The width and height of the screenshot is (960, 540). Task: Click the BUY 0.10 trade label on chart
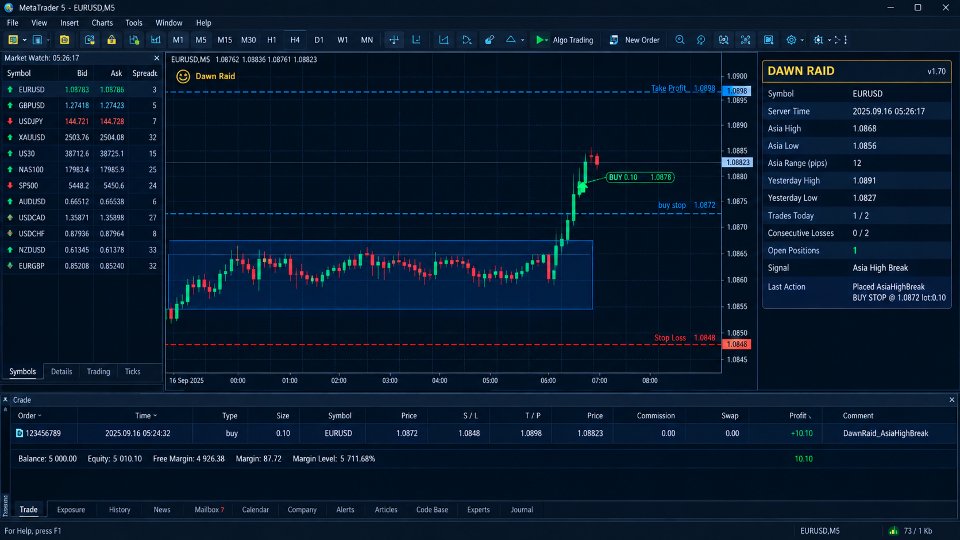640,177
